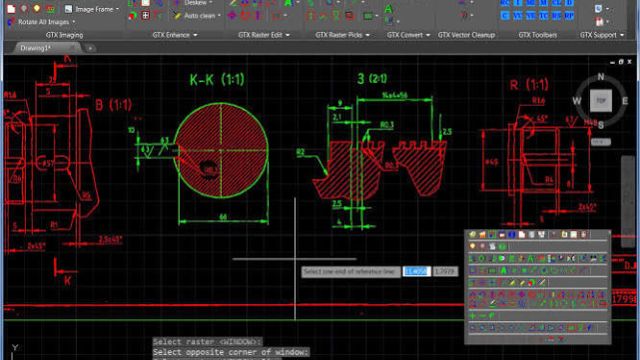This screenshot has height=360, width=640.
Task: Click the white grid icon with red border
Action: tap(145, 16)
